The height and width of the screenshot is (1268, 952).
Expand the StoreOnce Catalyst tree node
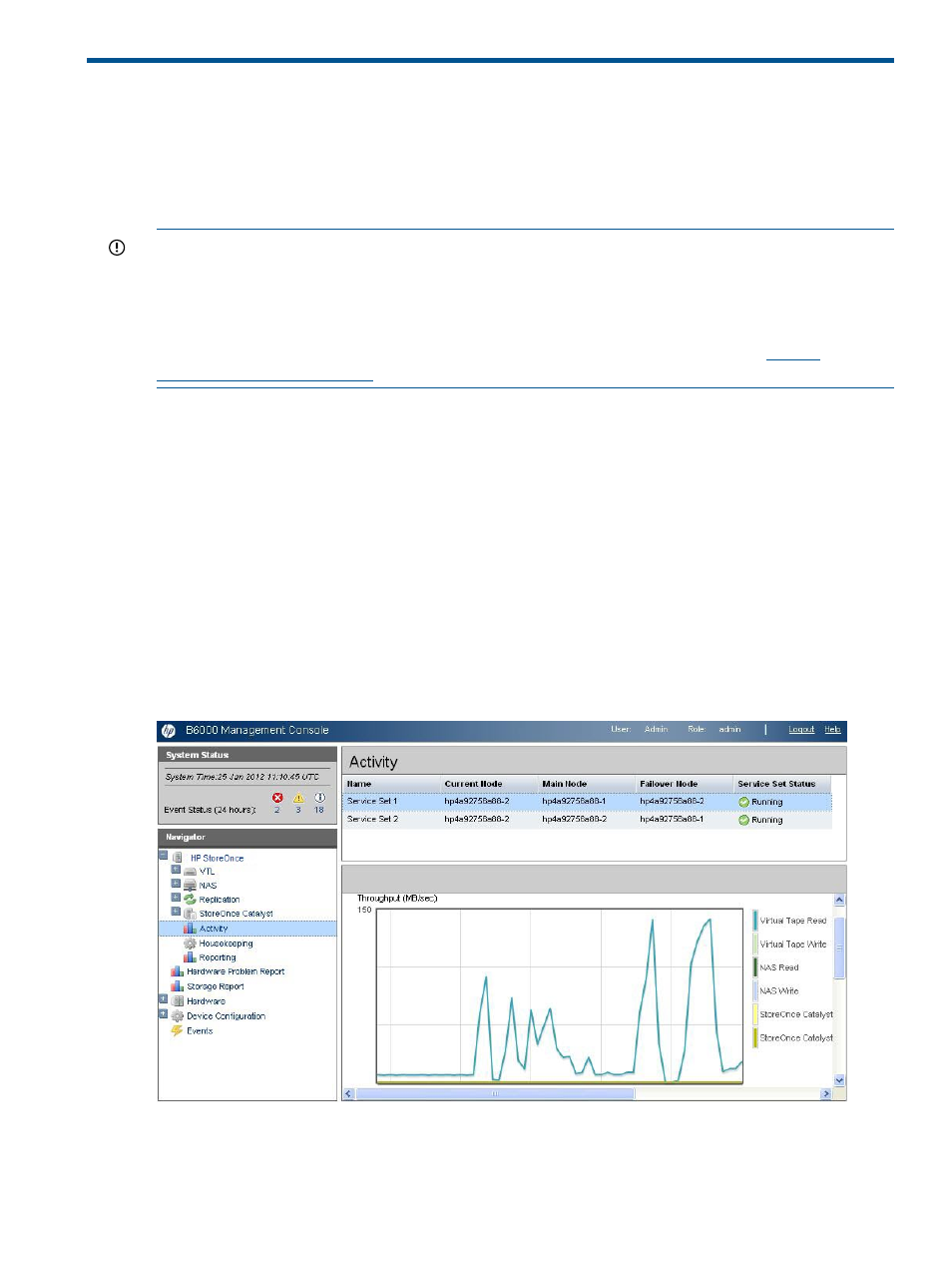176,911
